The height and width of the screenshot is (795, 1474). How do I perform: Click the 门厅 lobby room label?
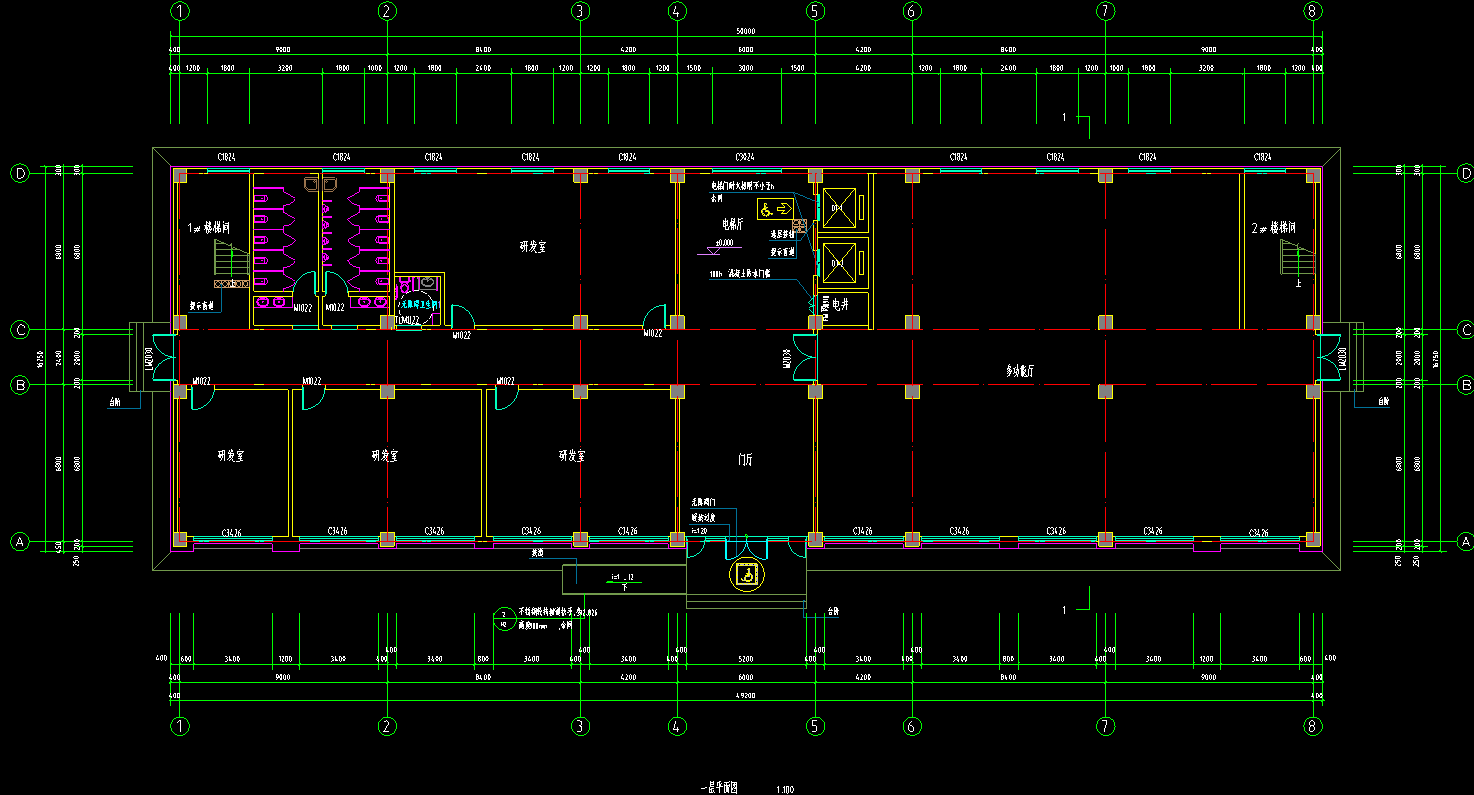(745, 460)
